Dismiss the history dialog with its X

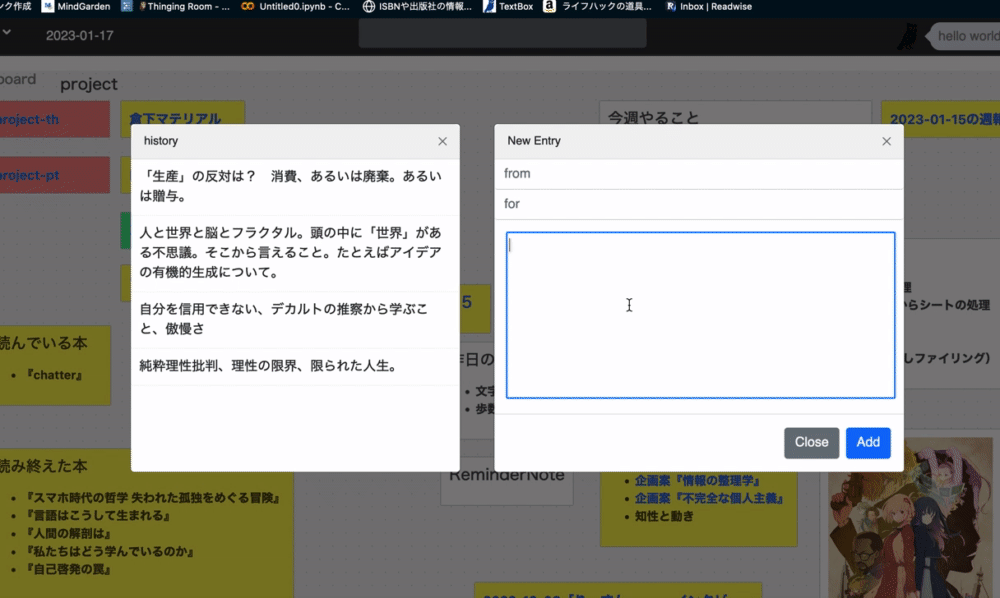point(442,141)
